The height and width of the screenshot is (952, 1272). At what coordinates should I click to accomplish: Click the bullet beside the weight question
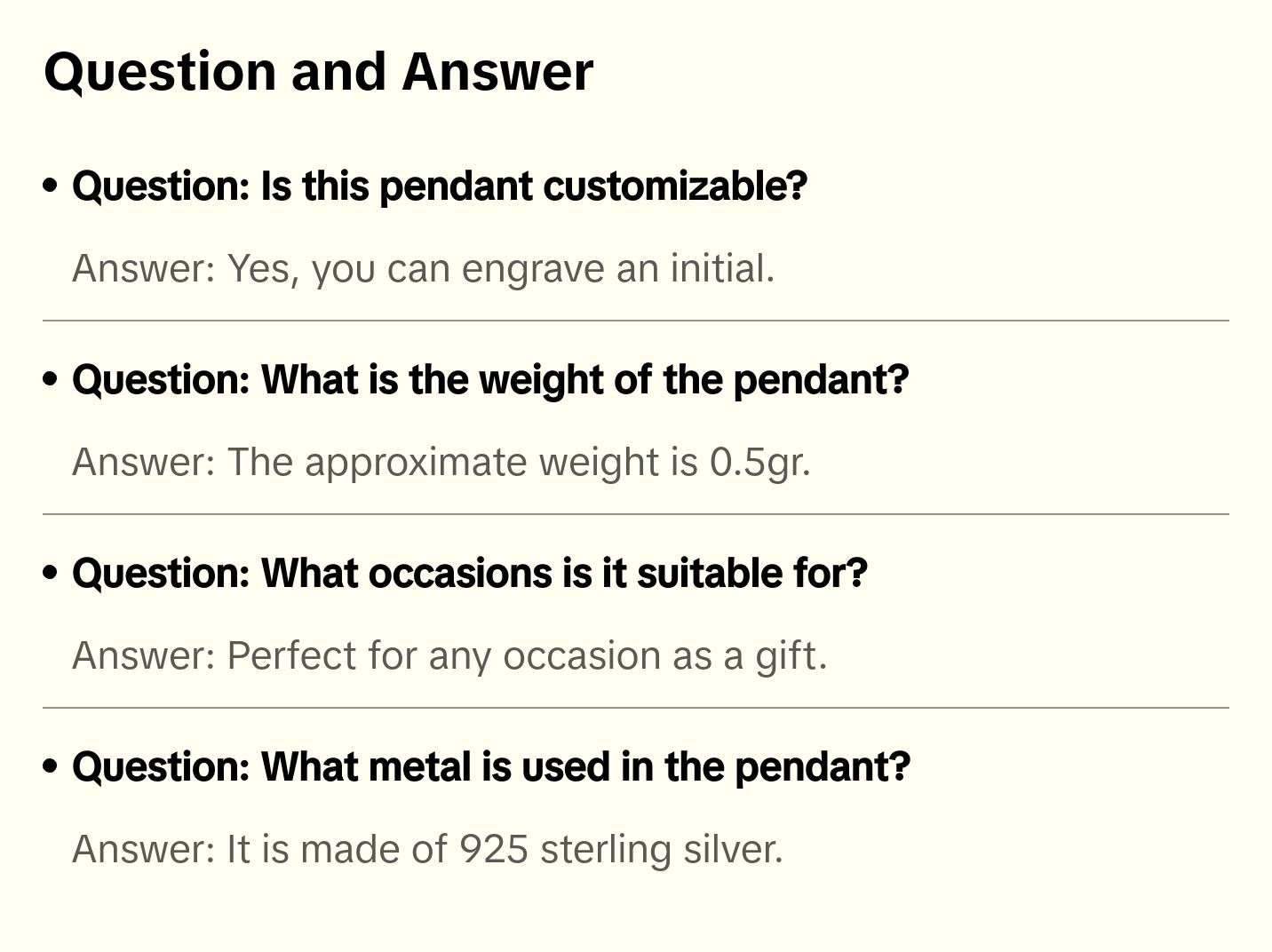pyautogui.click(x=51, y=379)
